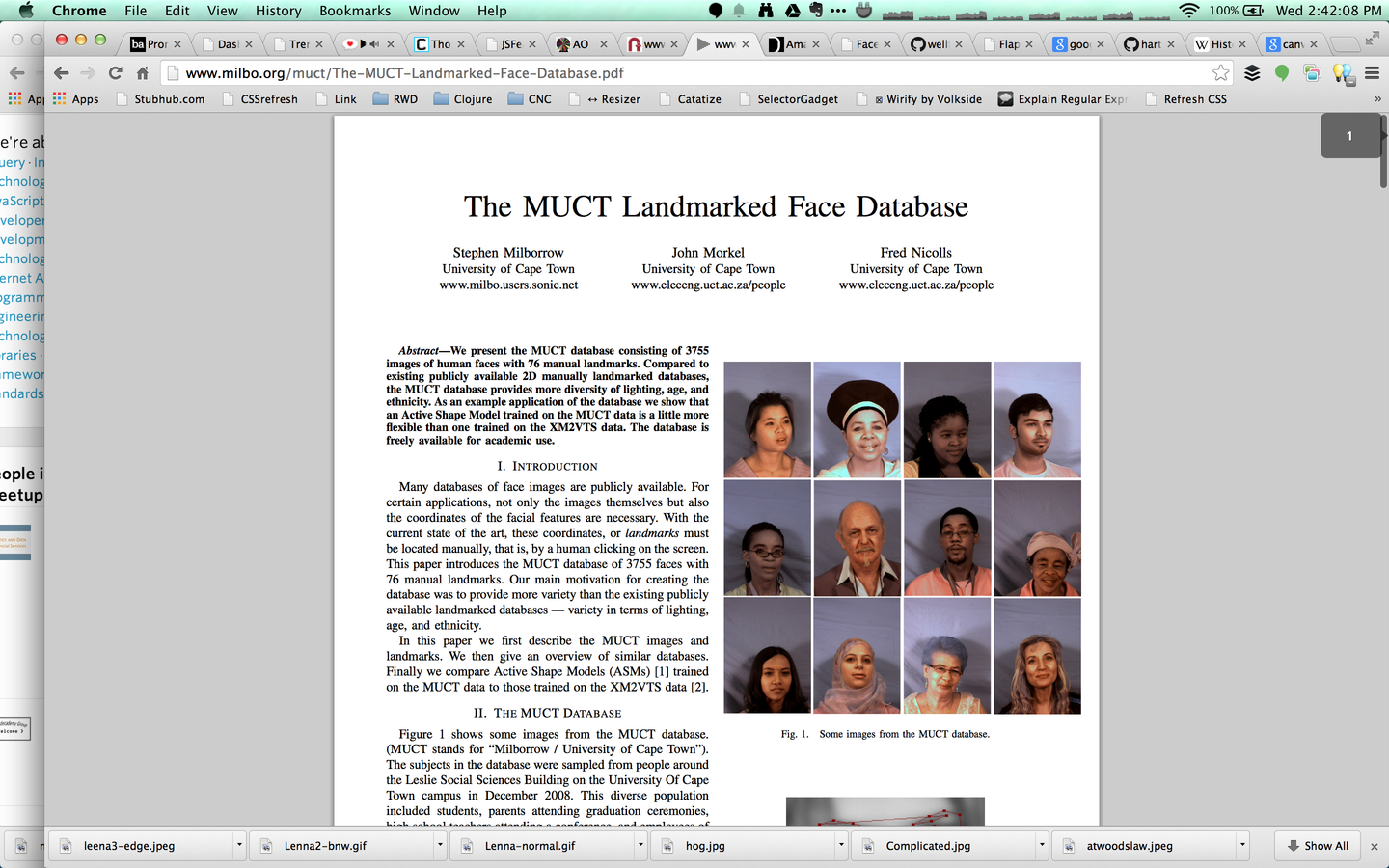
Task: Bookmark this page with the star icon
Action: pos(1221,73)
